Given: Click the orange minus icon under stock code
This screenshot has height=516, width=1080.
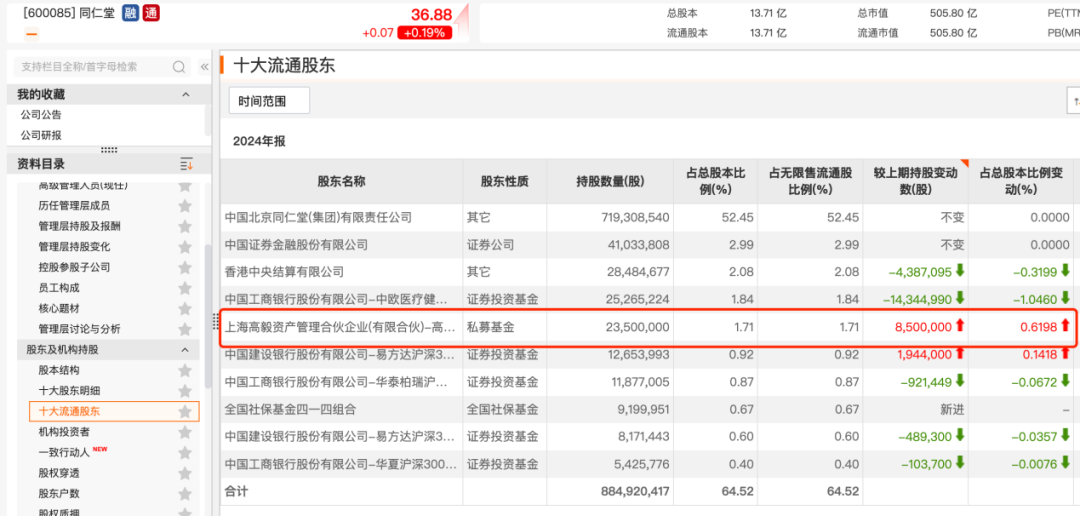Looking at the screenshot, I should [x=31, y=34].
